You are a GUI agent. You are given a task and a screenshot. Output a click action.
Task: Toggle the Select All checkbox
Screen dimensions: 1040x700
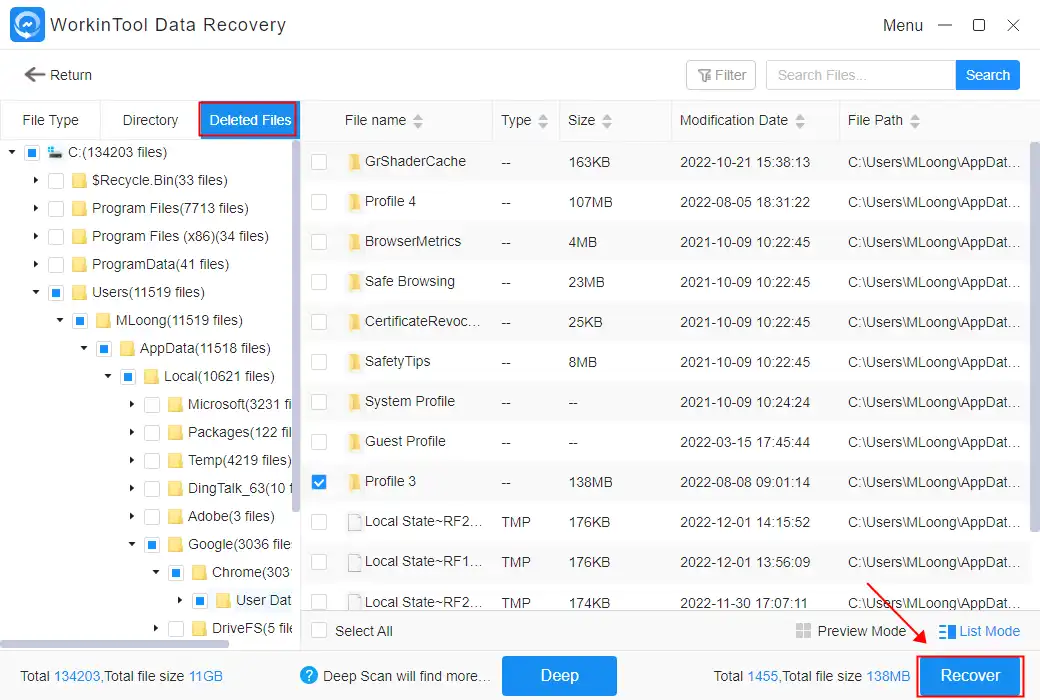tap(319, 630)
